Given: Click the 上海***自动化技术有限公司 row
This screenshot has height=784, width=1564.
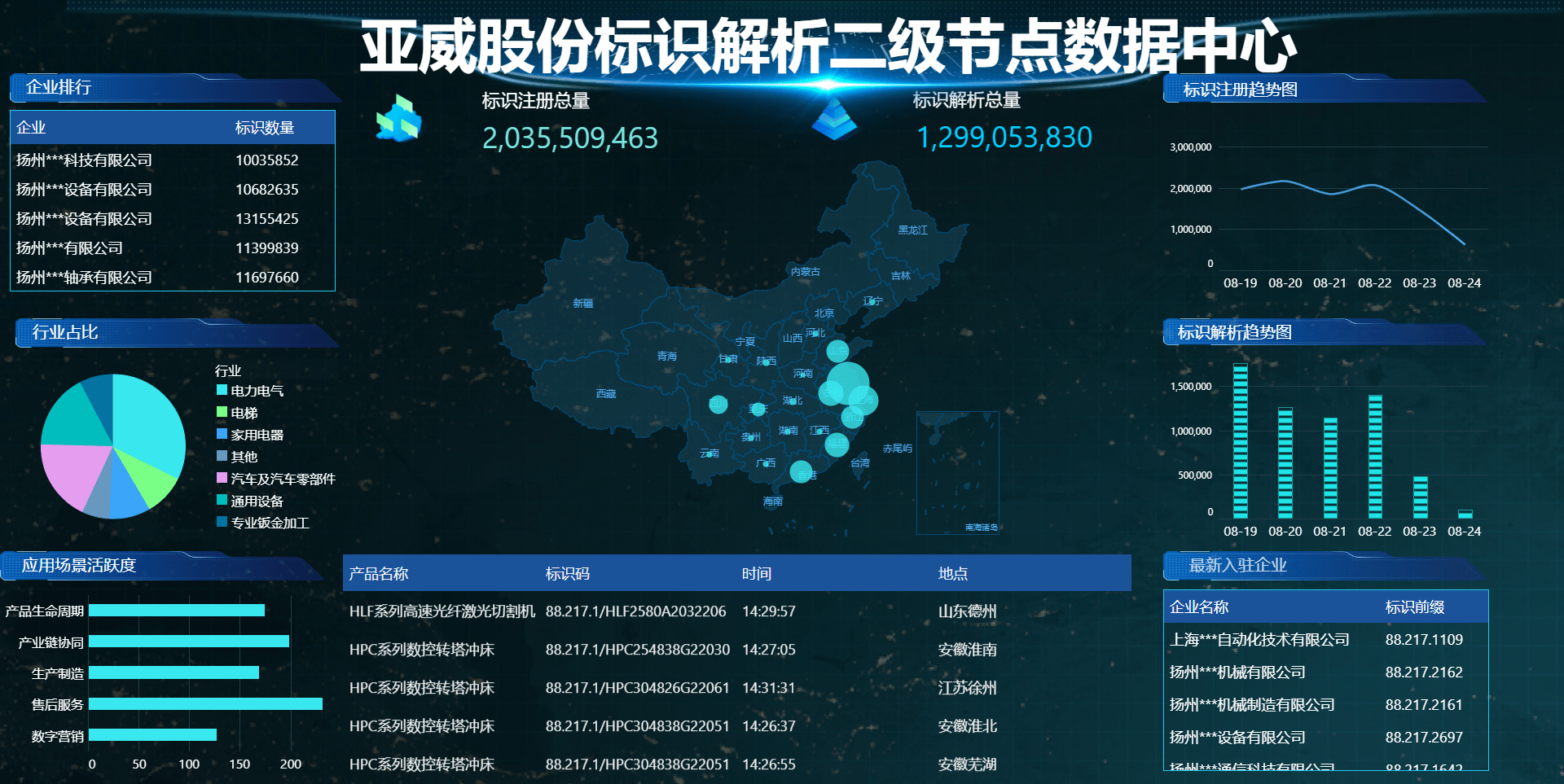Looking at the screenshot, I should coord(1326,640).
